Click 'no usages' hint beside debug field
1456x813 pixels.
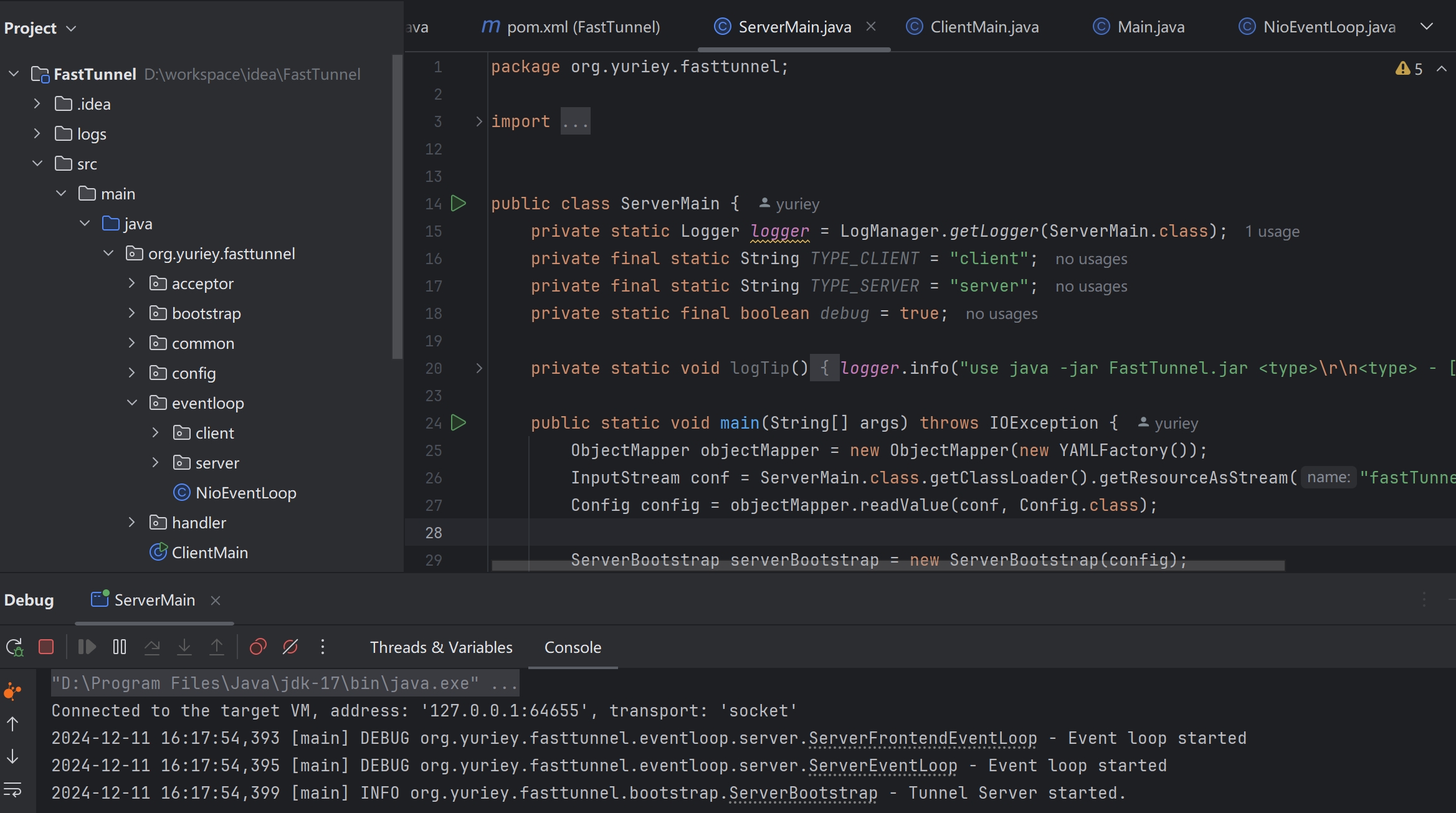1001,314
